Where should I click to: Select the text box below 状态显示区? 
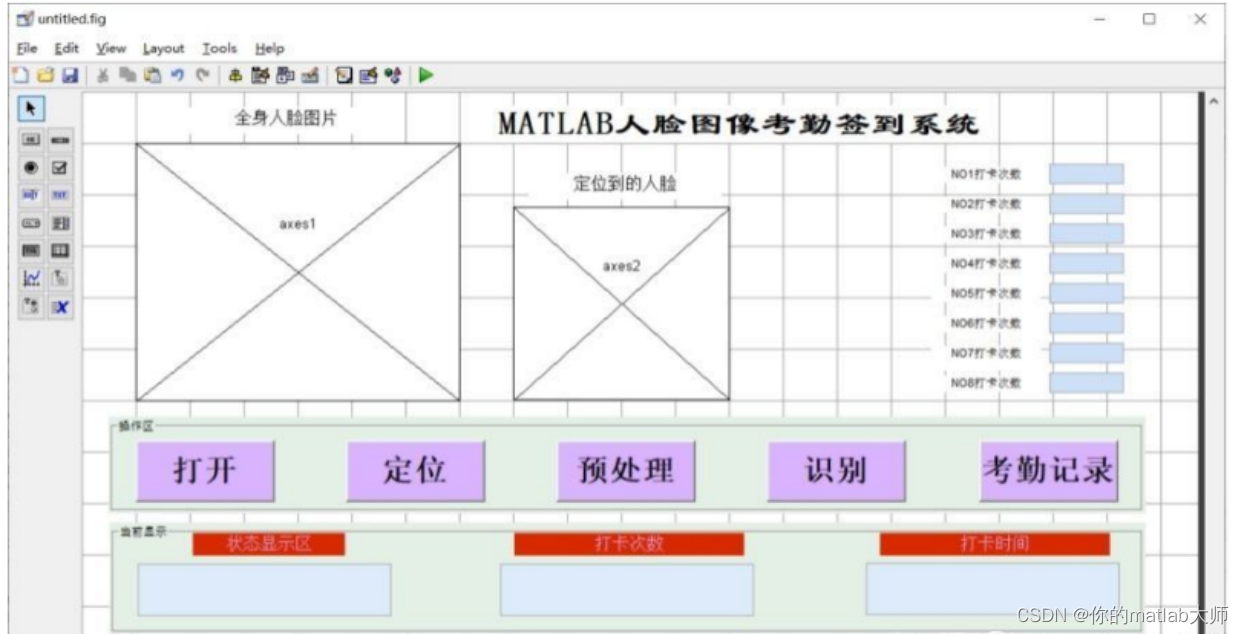264,590
